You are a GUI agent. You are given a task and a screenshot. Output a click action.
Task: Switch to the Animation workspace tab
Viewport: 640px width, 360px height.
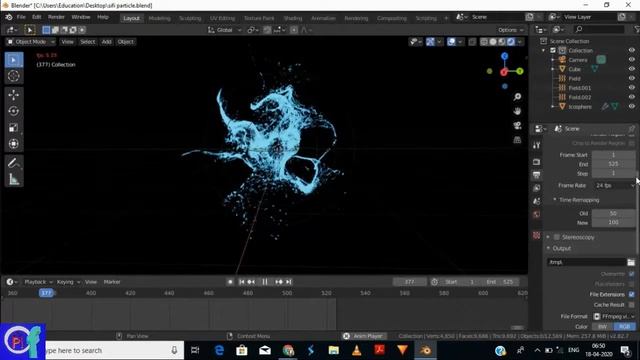point(323,18)
